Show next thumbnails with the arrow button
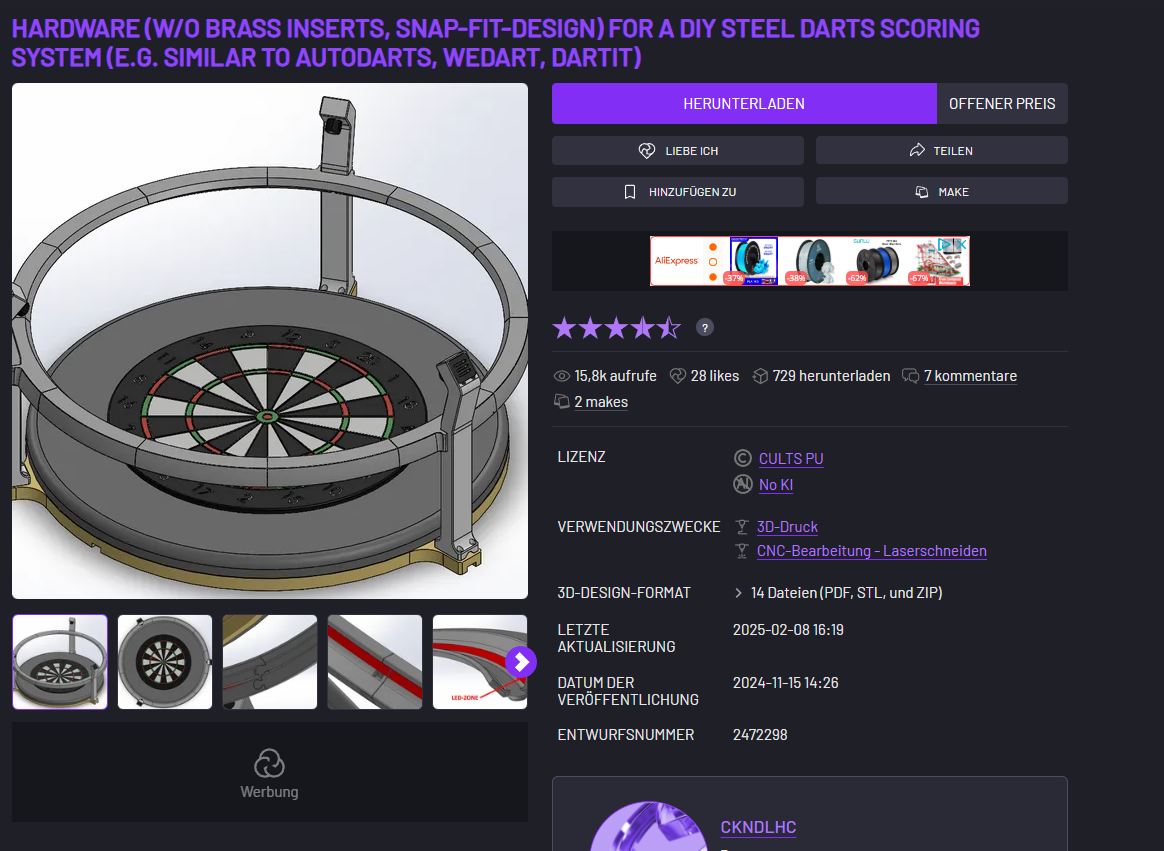The image size is (1164, 851). pos(521,662)
